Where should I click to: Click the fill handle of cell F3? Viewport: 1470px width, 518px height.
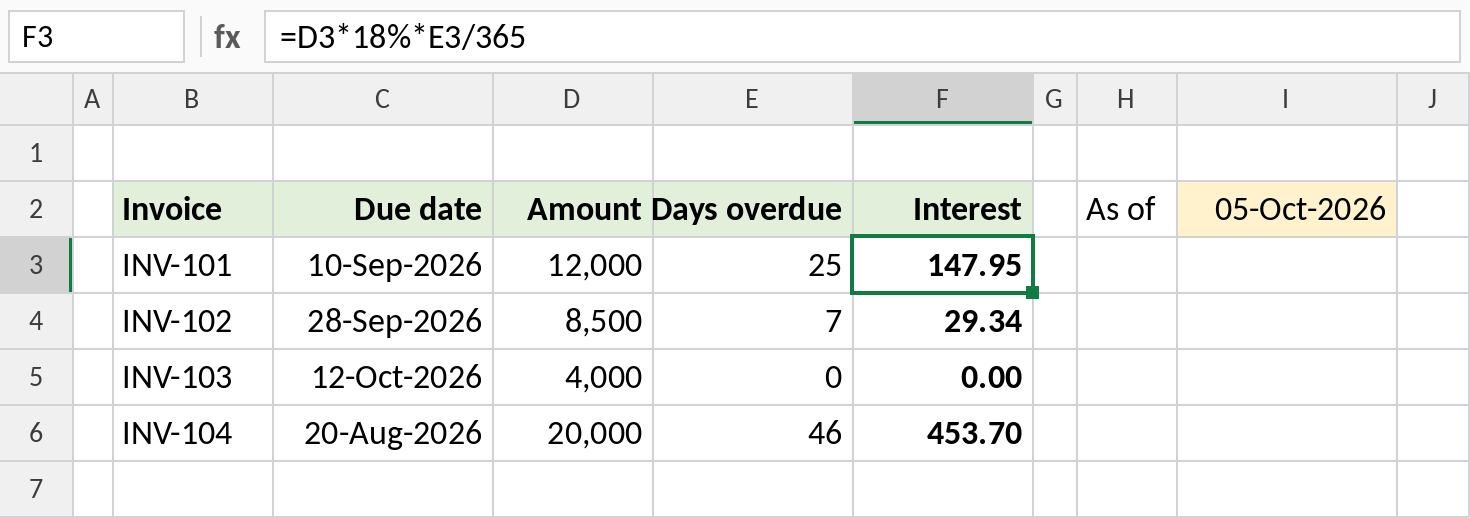click(1033, 292)
